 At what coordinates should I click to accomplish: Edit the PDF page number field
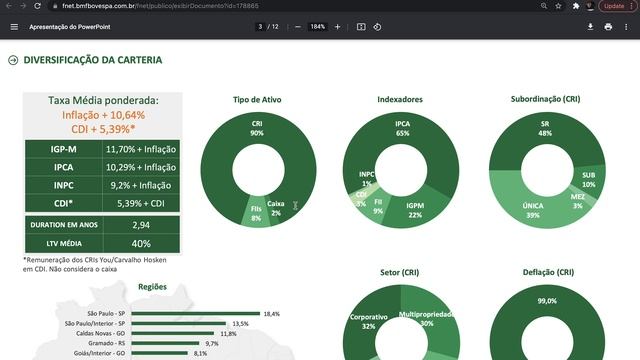point(260,27)
